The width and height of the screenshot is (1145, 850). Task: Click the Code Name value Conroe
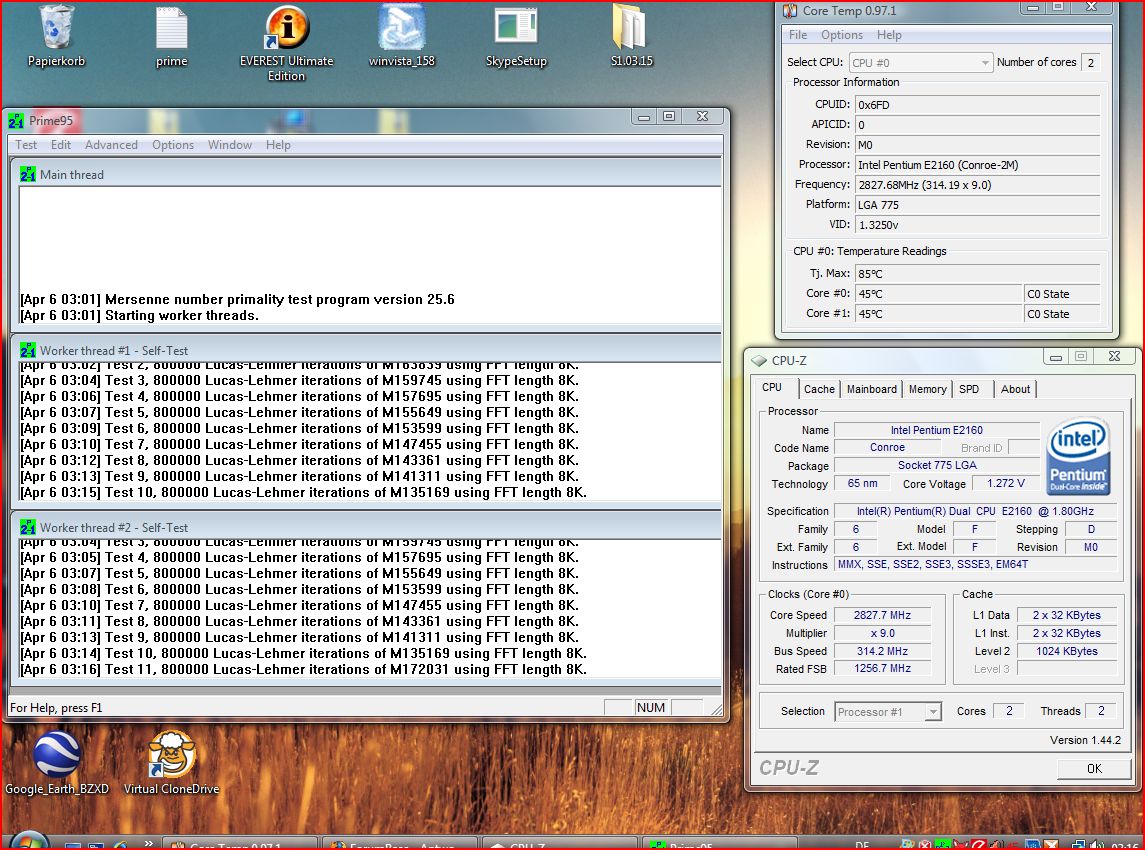click(x=887, y=447)
